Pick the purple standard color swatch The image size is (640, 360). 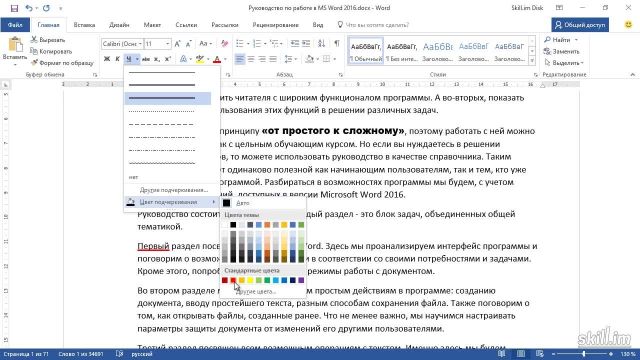(x=301, y=280)
